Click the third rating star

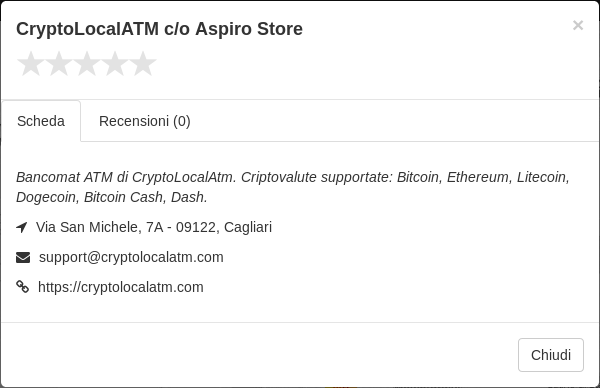(x=87, y=64)
